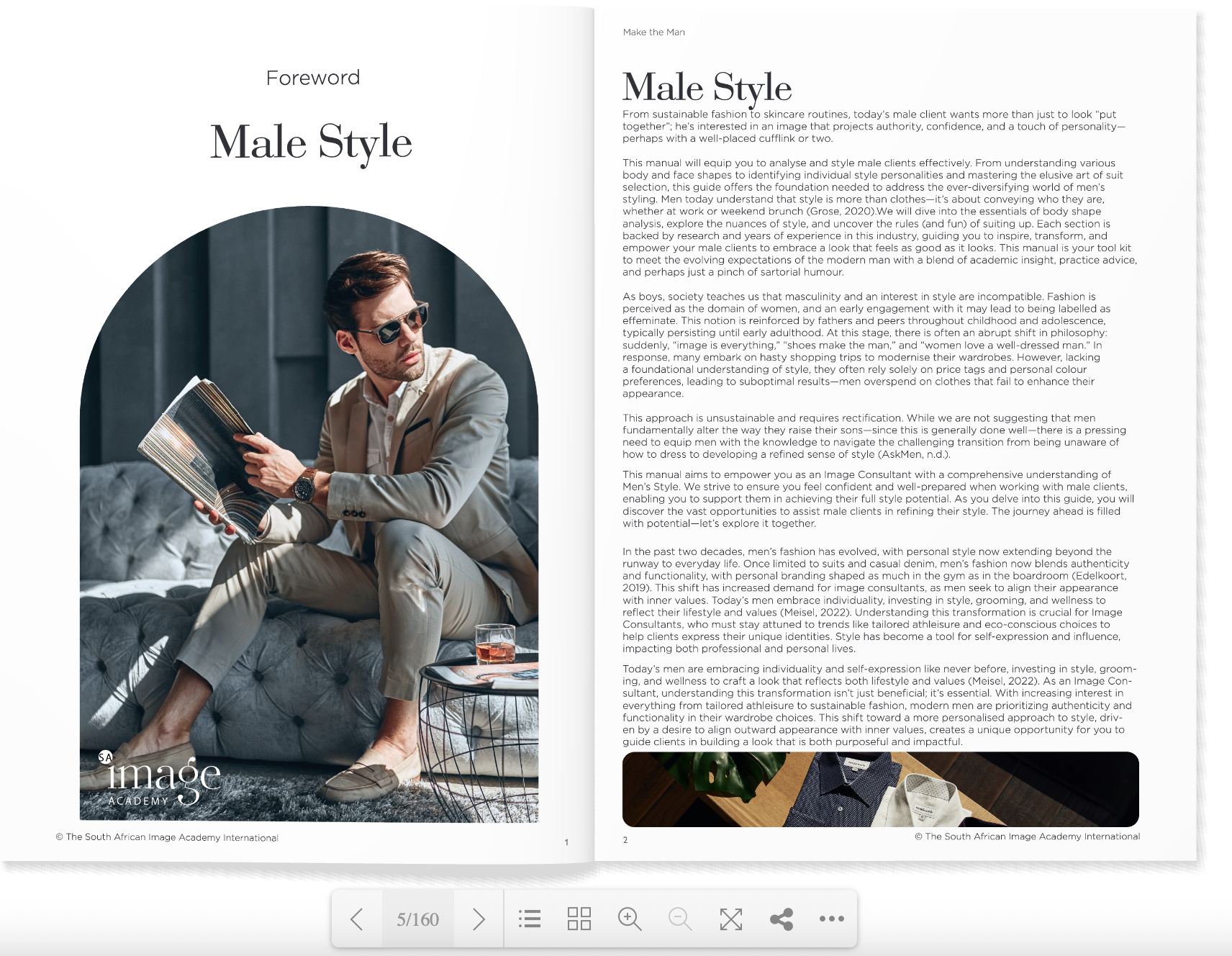Screen dimensions: 1232x956
Task: Click the 5/160 page number field
Action: 418,919
